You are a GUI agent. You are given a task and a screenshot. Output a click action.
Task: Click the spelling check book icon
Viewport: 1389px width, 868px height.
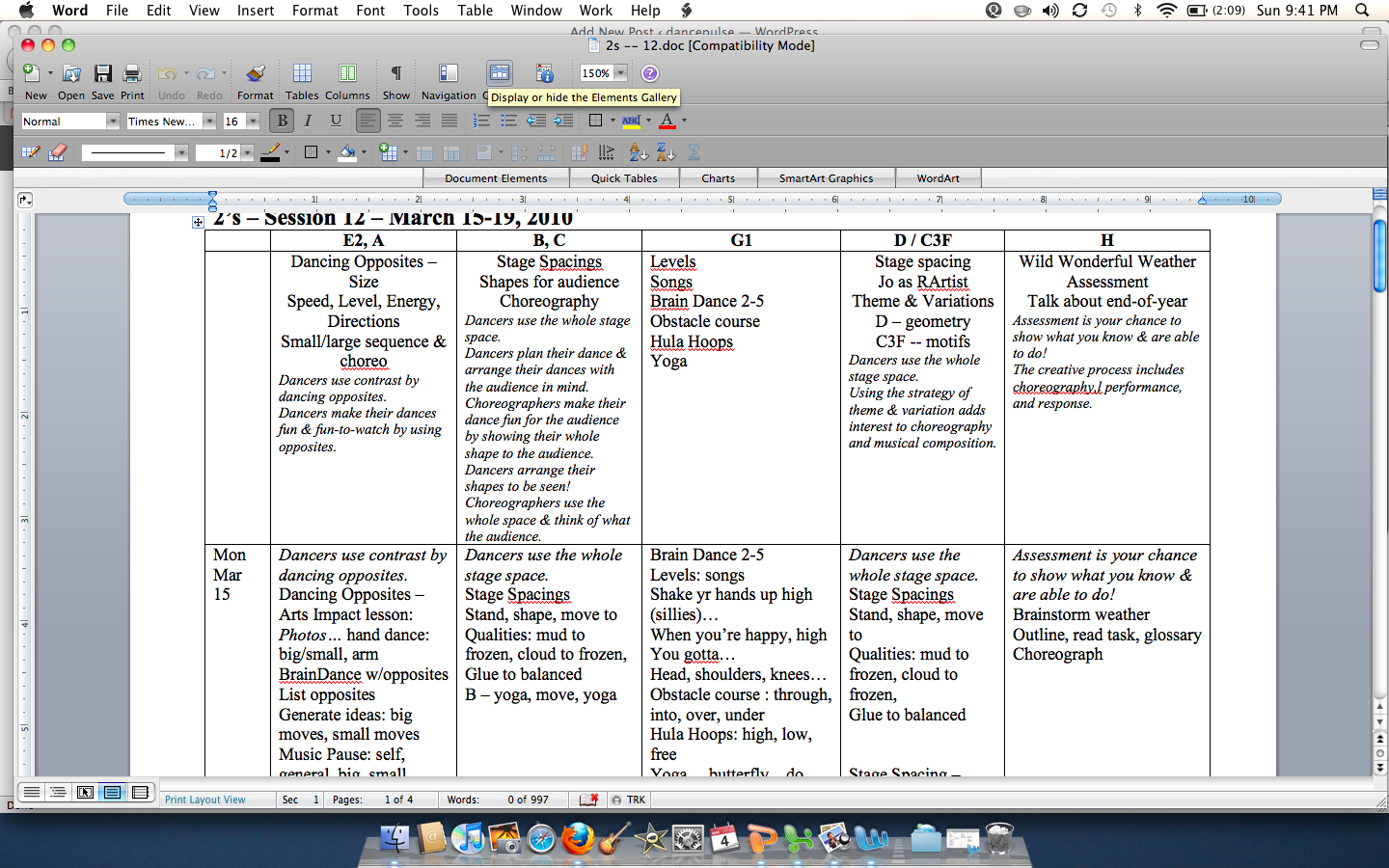pos(588,800)
